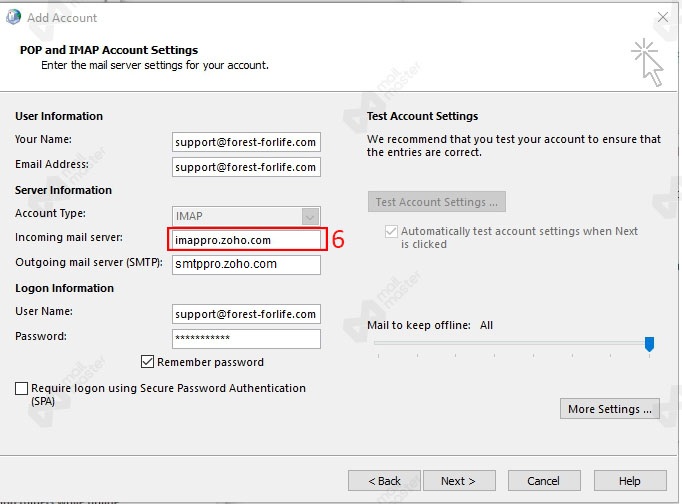Click the User Name text box
This screenshot has height=504, width=682.
245,314
